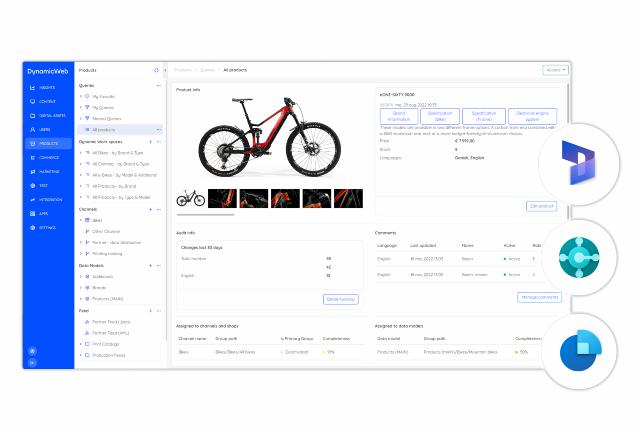Screen dimensions: 640x427
Task: Expand the Brands data model node
Action: [x=81, y=287]
